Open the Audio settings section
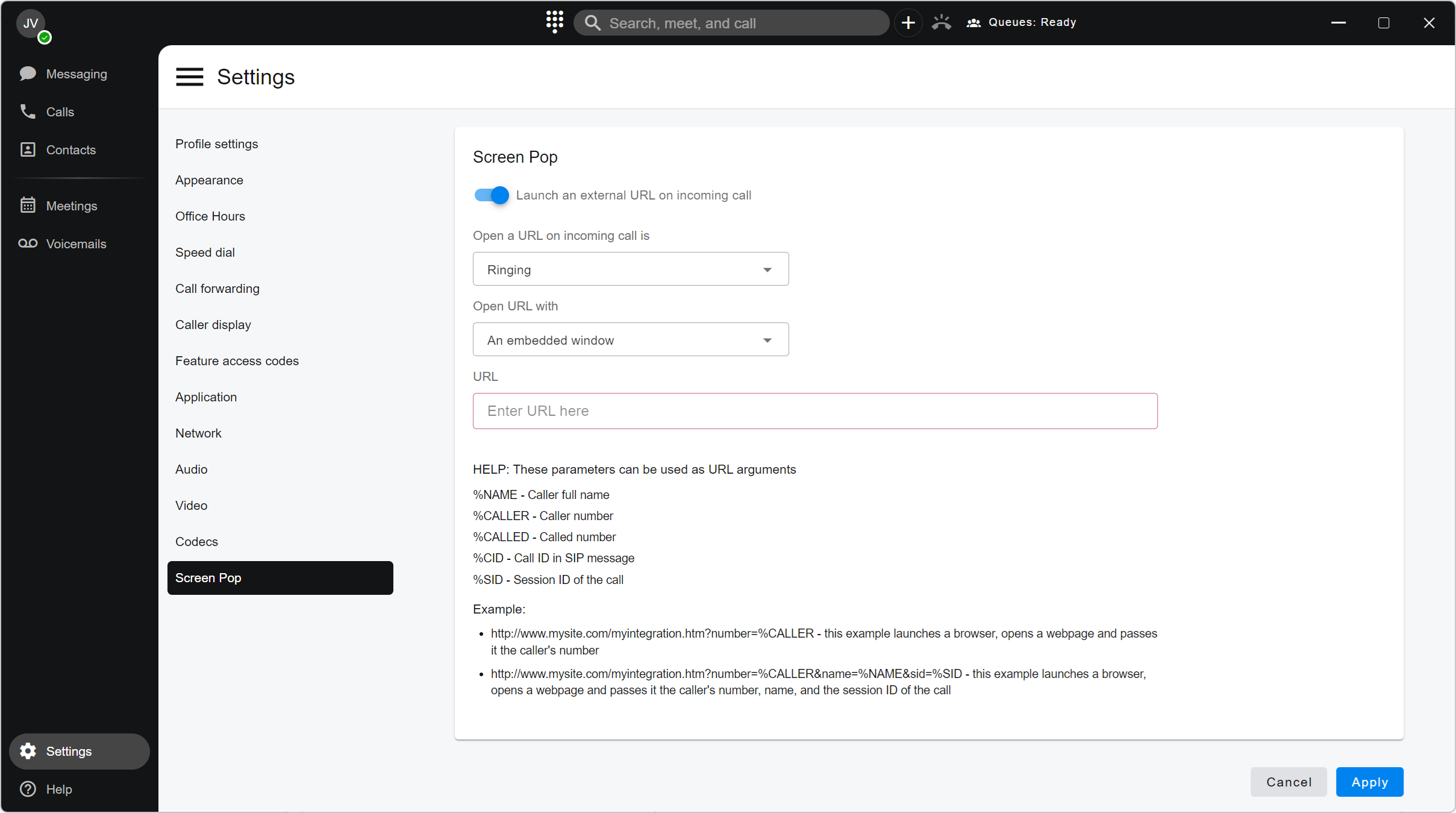1456x813 pixels. point(191,469)
